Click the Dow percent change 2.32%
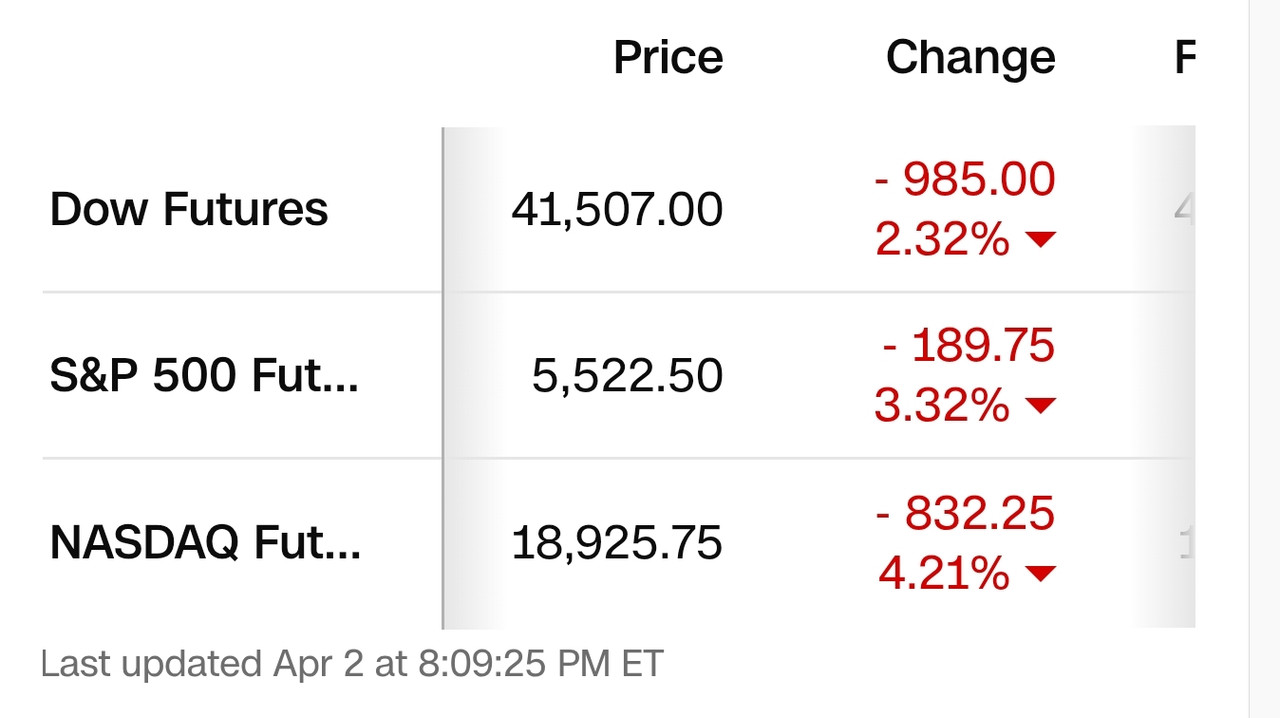Image resolution: width=1280 pixels, height=718 pixels. pyautogui.click(x=942, y=239)
